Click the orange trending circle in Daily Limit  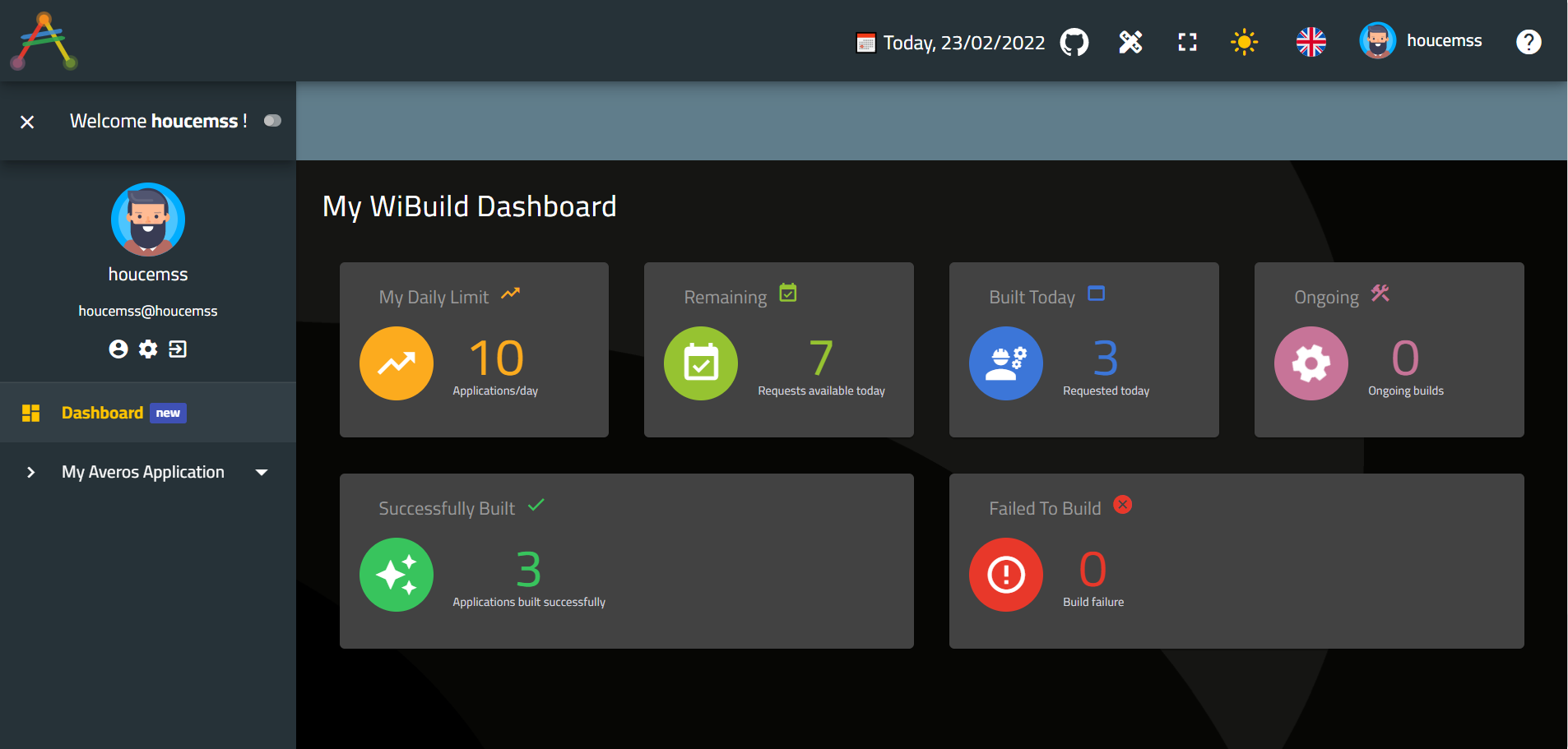pos(397,363)
